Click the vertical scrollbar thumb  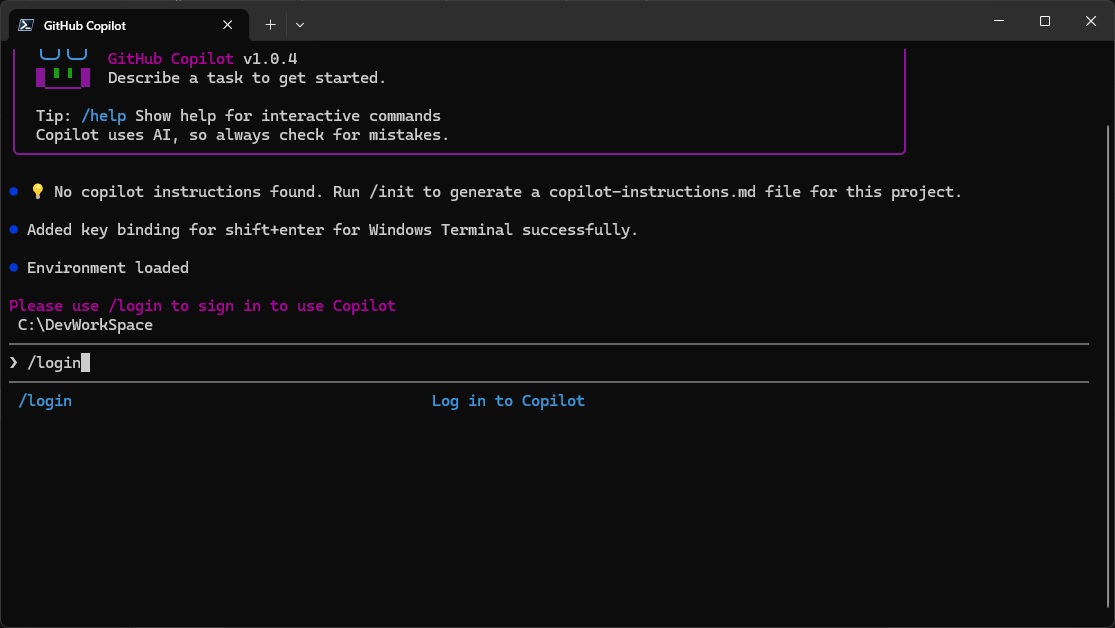pos(1107,350)
